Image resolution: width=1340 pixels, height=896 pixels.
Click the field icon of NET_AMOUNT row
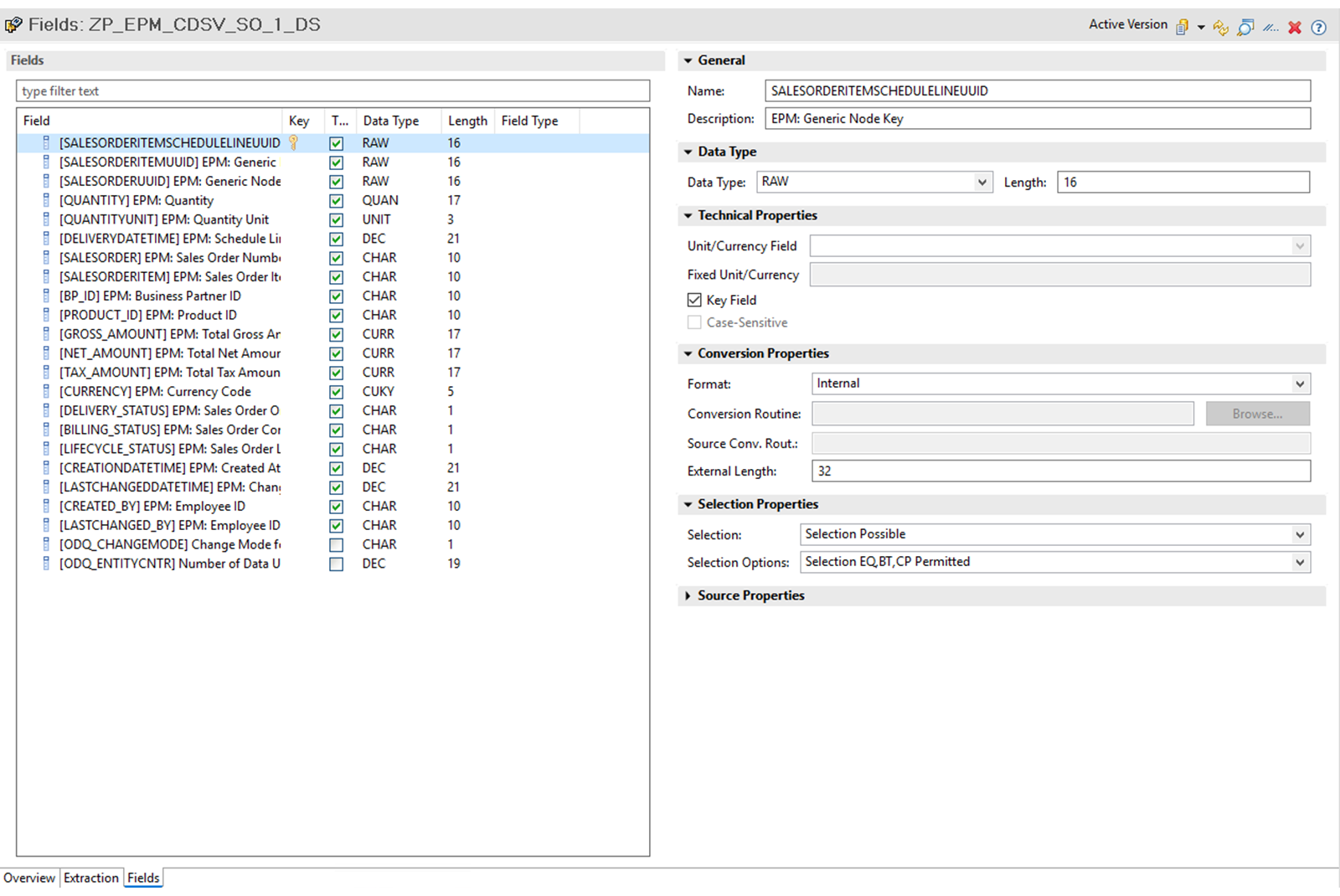coord(46,353)
